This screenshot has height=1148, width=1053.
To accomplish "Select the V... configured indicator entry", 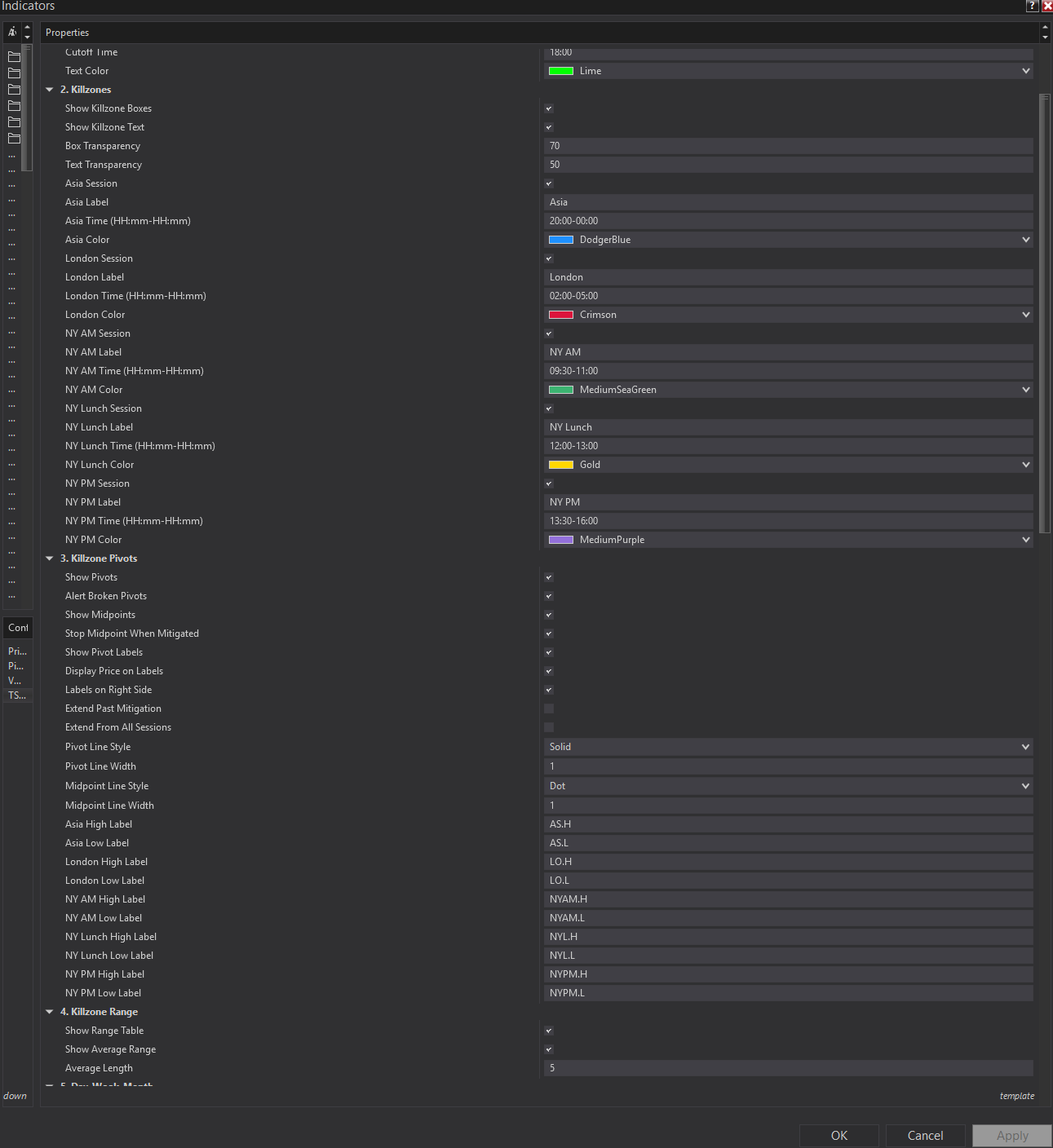I will [x=17, y=681].
